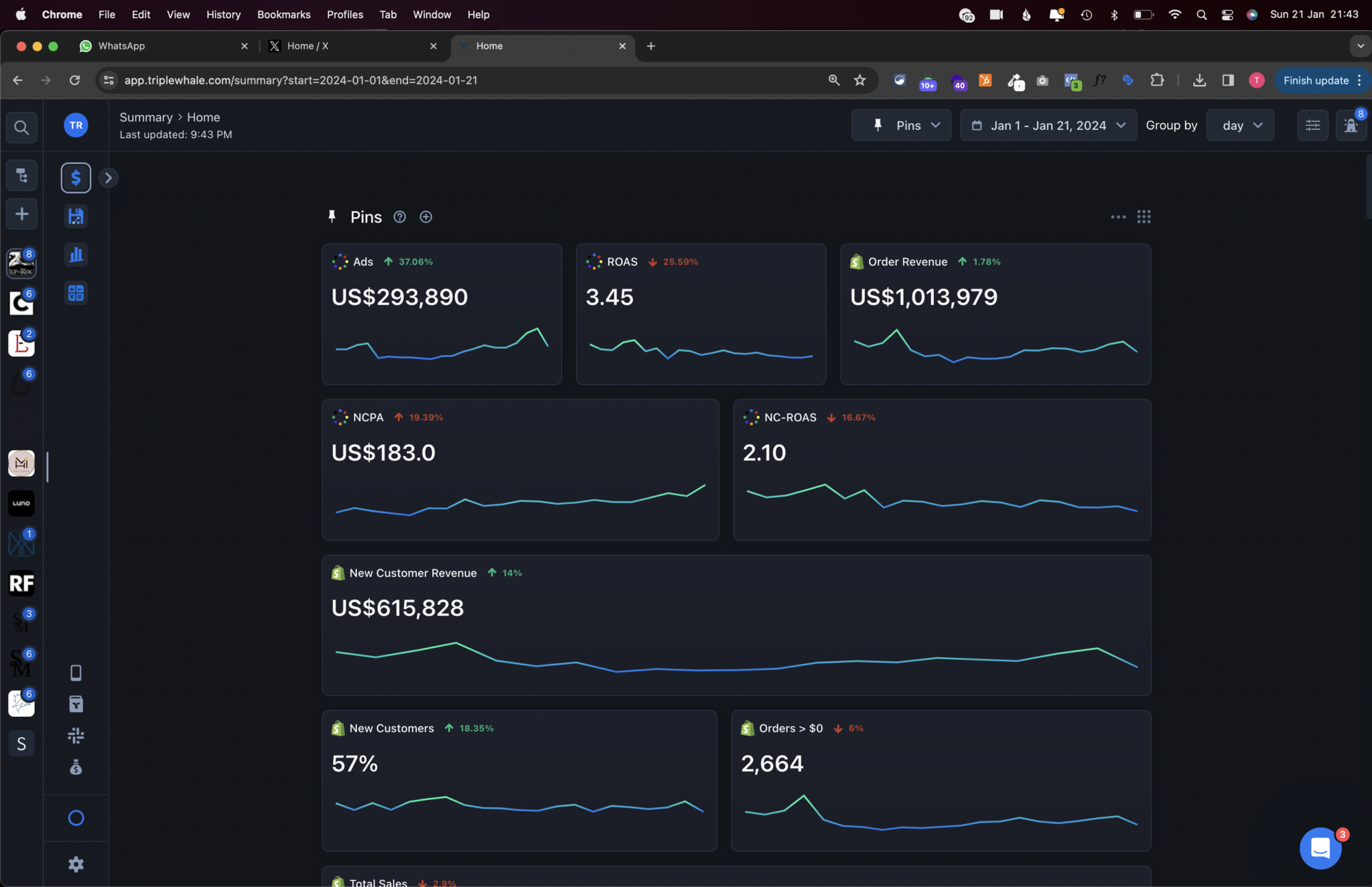Image resolution: width=1372 pixels, height=887 pixels.
Task: Open the View menu
Action: tap(178, 14)
